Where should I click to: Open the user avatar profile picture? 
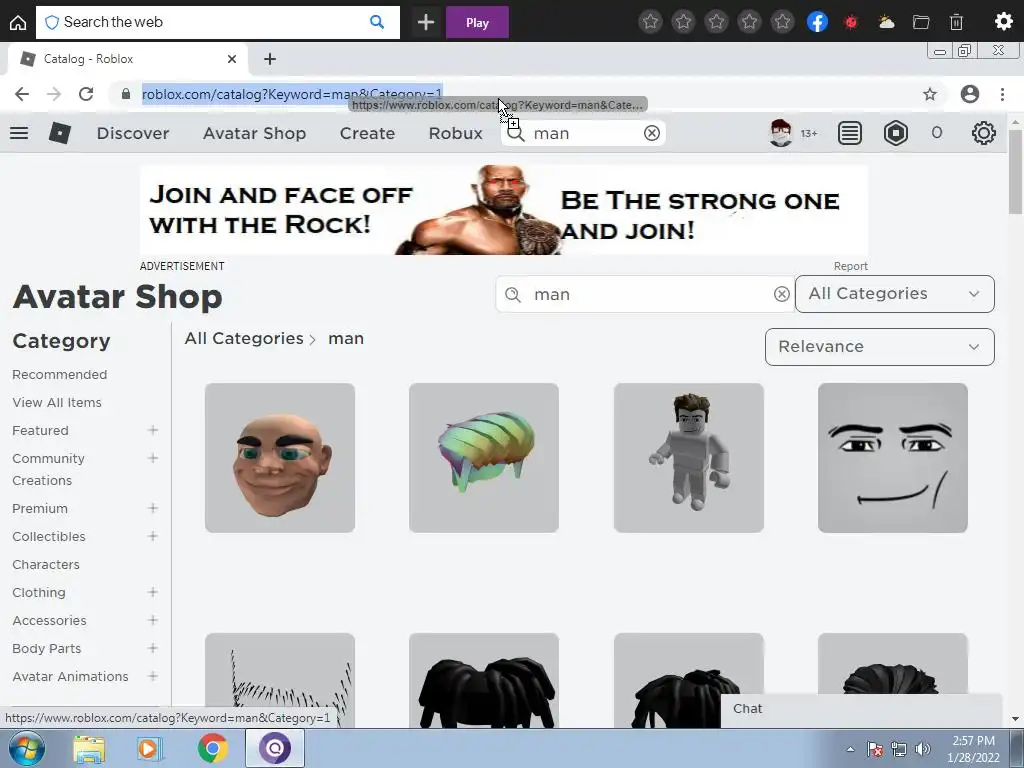(780, 133)
